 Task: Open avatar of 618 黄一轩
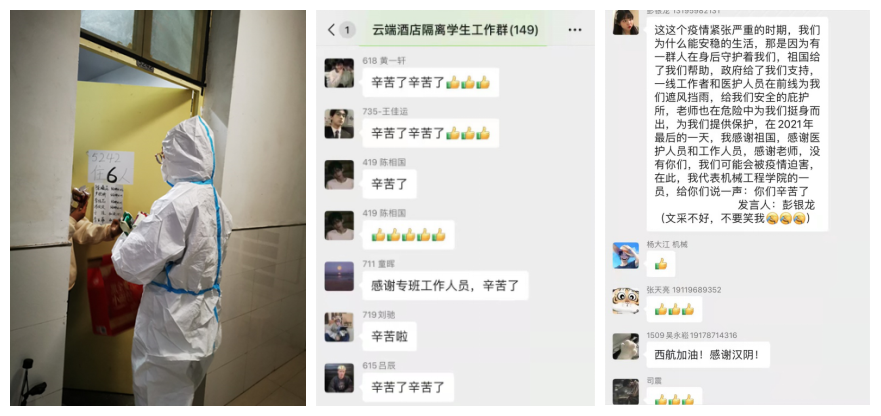click(x=339, y=73)
